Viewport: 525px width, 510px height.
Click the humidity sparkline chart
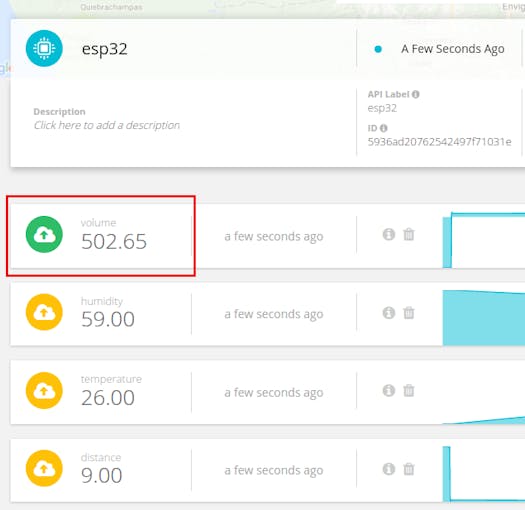483,318
